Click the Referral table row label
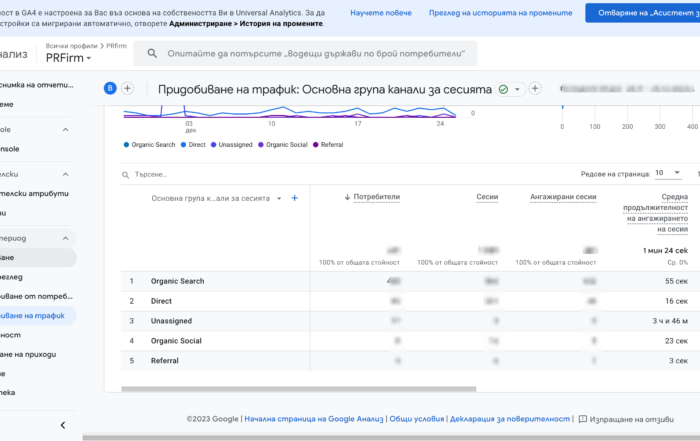700x441 pixels. 165,361
